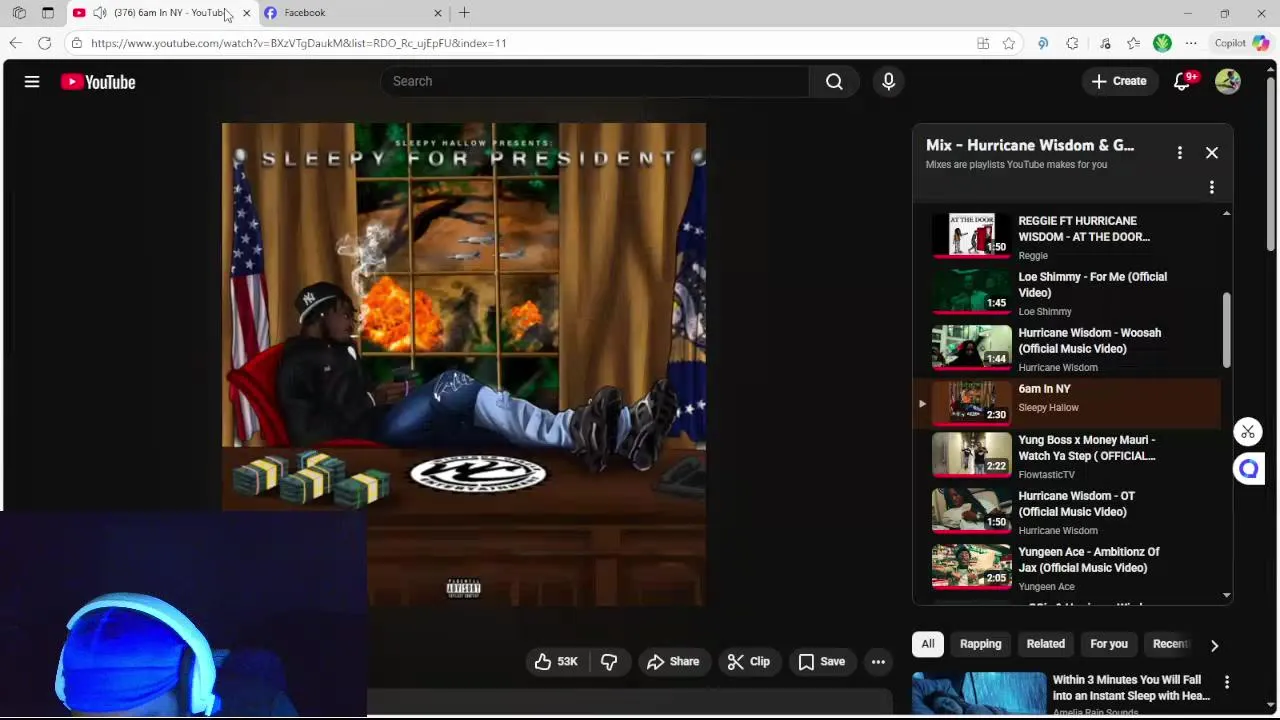The width and height of the screenshot is (1280, 720).
Task: Click the Create button
Action: coord(1119,81)
